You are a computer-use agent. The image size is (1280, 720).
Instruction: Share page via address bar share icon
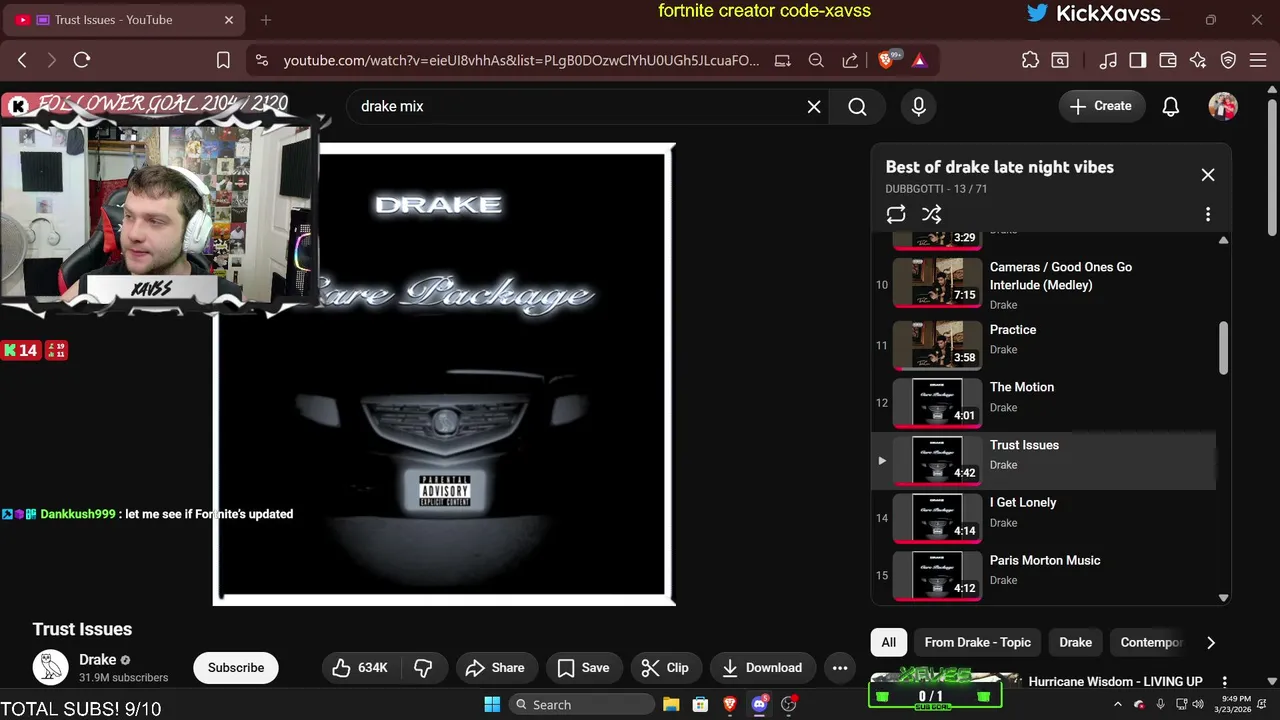pyautogui.click(x=850, y=60)
